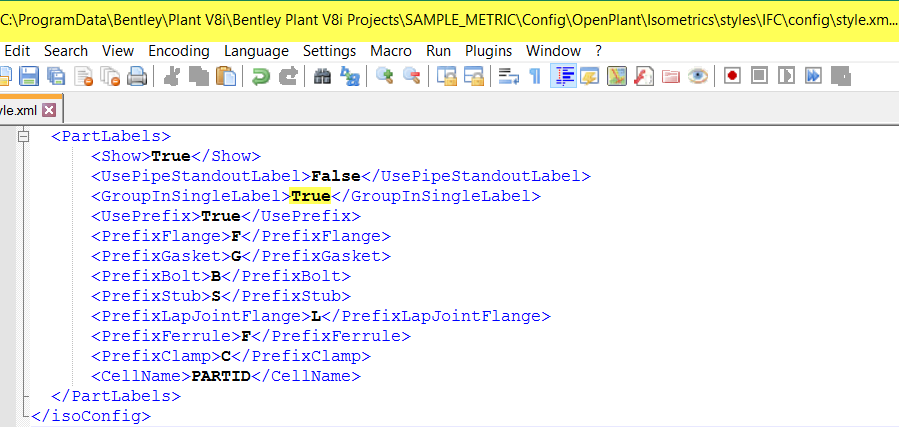Click the L value in PrefixLapJointFlange line
This screenshot has width=899, height=427.
316,316
